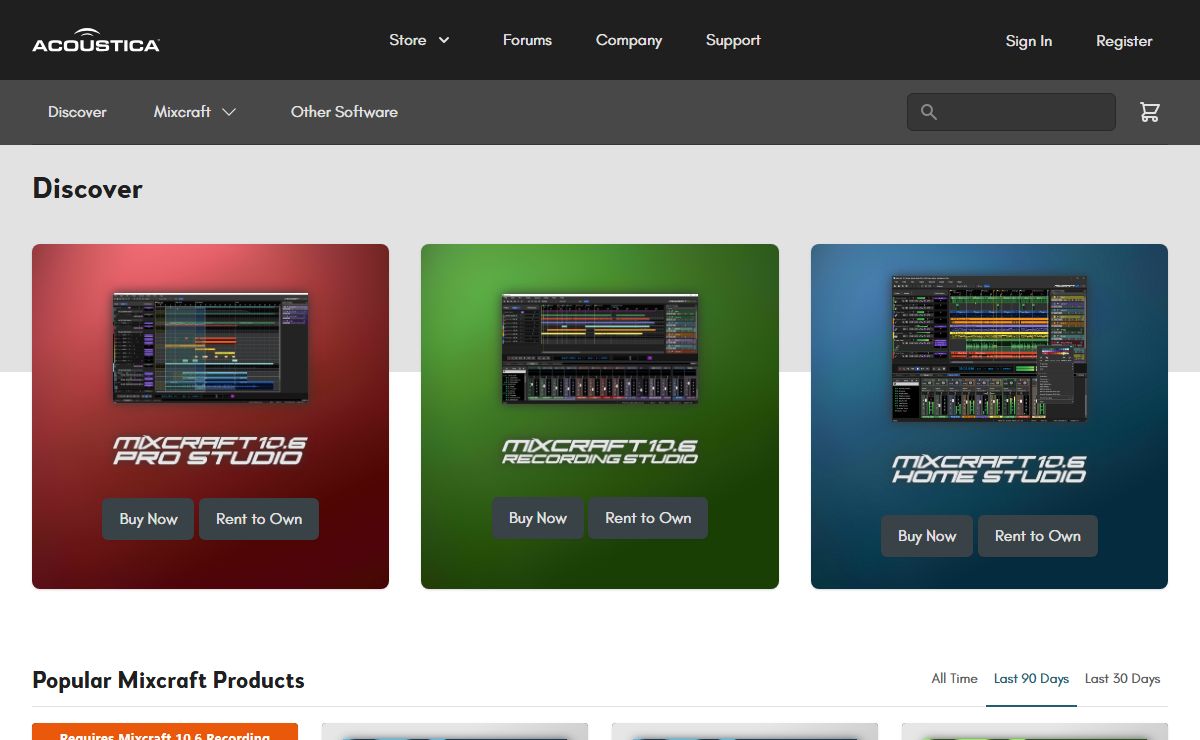The width and height of the screenshot is (1200, 740).
Task: Rent to Own Mixcraft Pro Studio
Action: coord(259,519)
